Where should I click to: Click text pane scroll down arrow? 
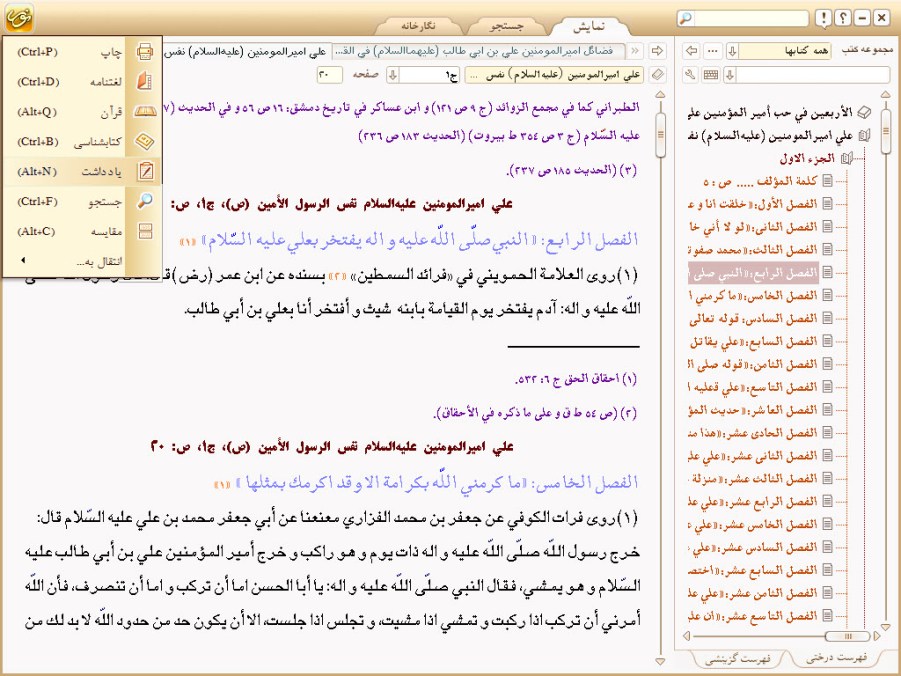[660, 662]
